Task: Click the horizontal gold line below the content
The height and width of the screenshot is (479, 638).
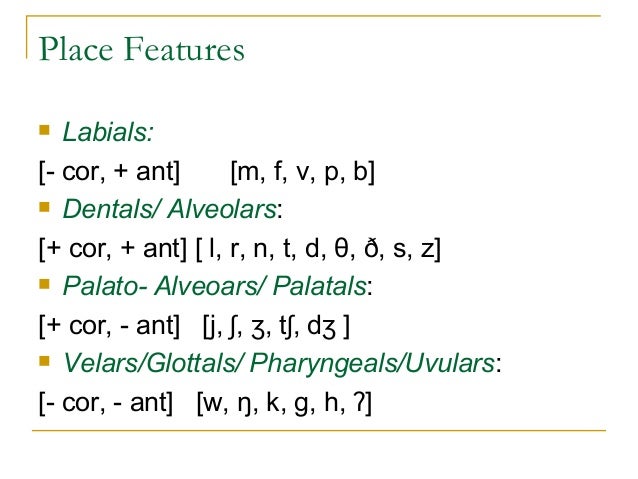Action: tap(318, 431)
